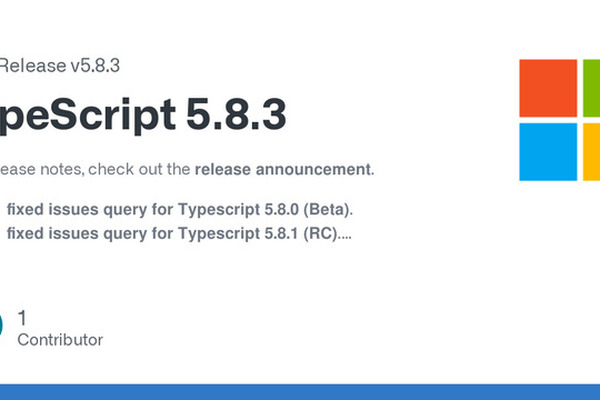Expand the truncated text ellipsis after RC
This screenshot has height=400, width=600.
click(x=345, y=235)
